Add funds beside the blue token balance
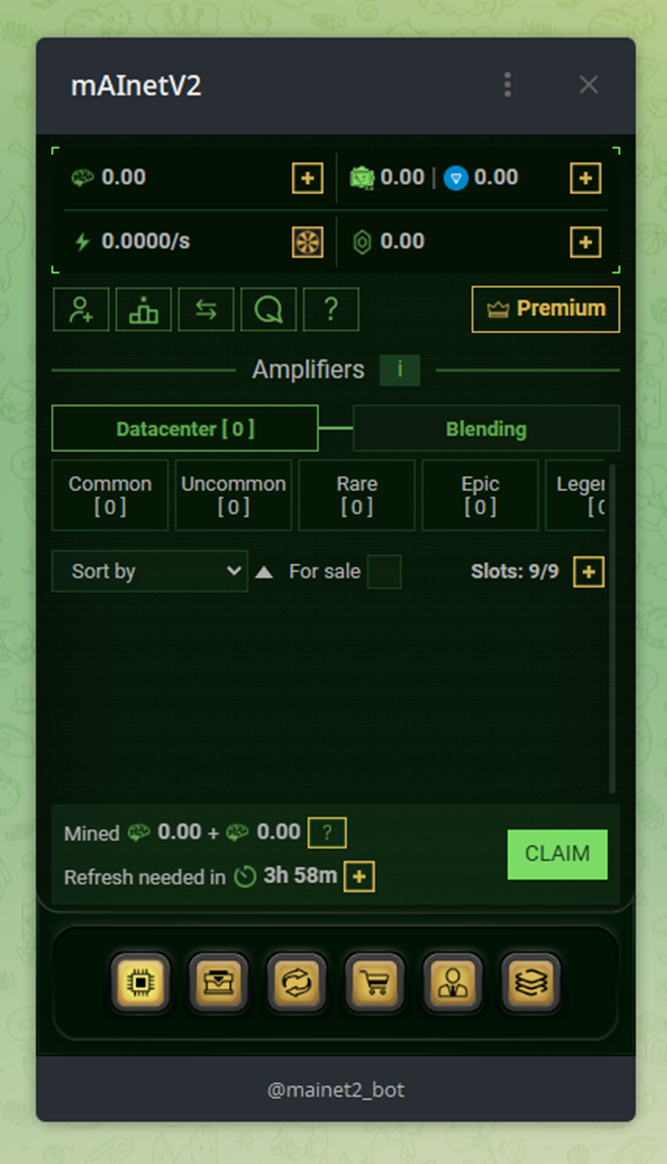Viewport: 667px width, 1164px height. pyautogui.click(x=585, y=178)
